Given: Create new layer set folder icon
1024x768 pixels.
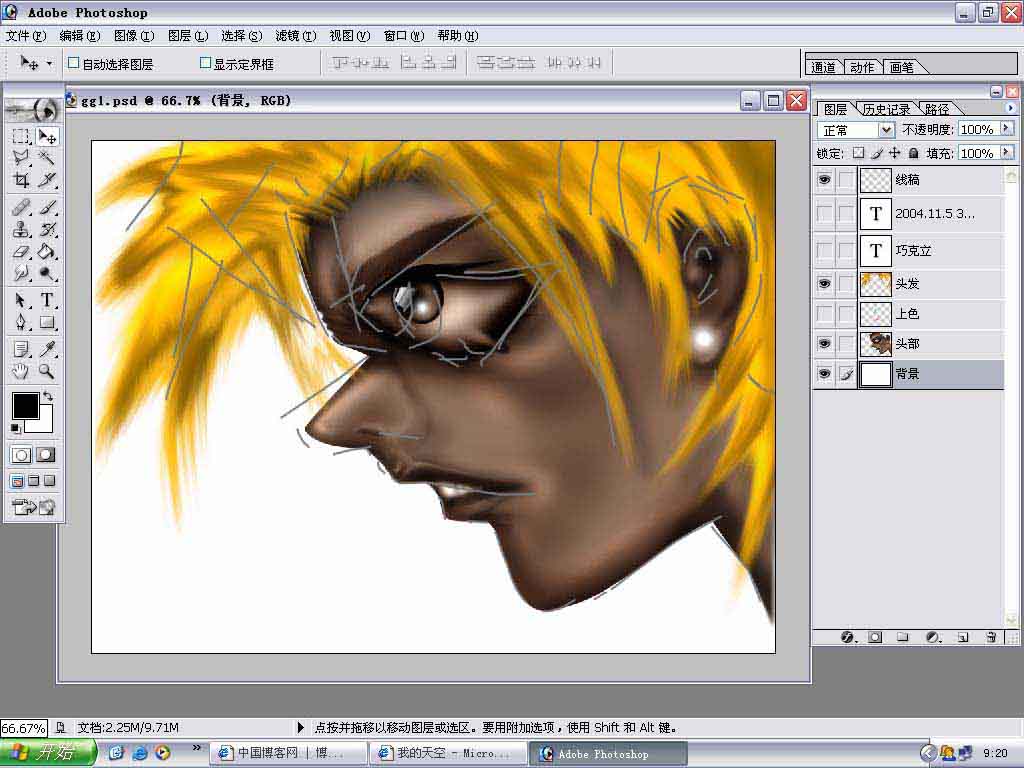Looking at the screenshot, I should (903, 637).
